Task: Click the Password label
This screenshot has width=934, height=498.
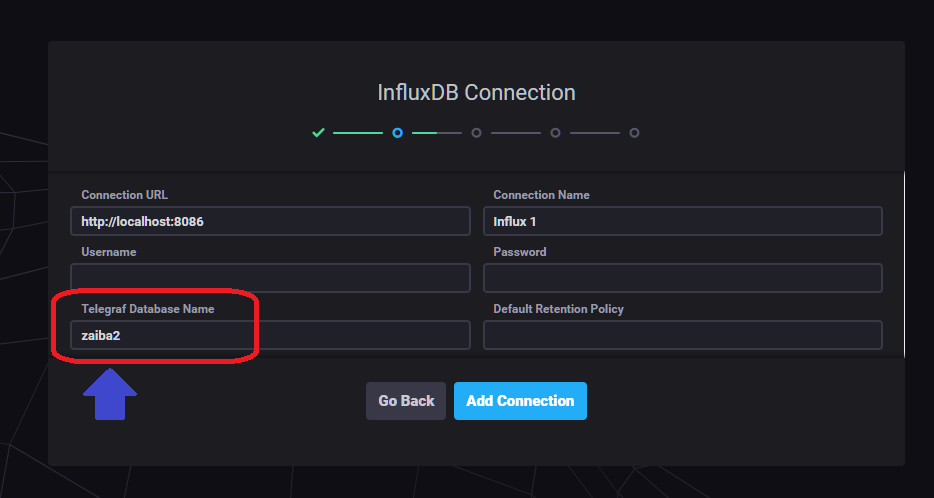Action: [x=520, y=252]
